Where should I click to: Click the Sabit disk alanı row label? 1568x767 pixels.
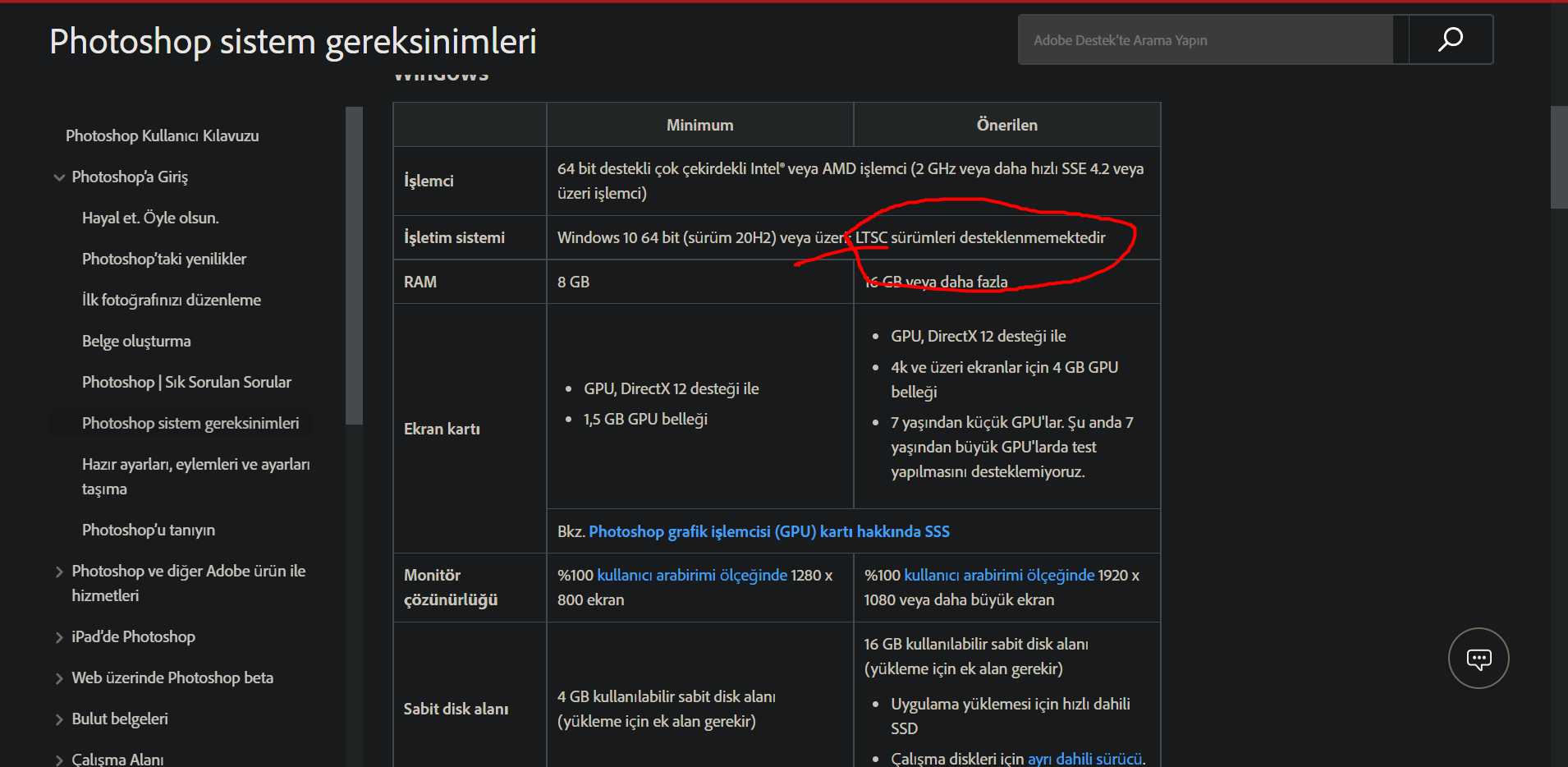click(456, 709)
